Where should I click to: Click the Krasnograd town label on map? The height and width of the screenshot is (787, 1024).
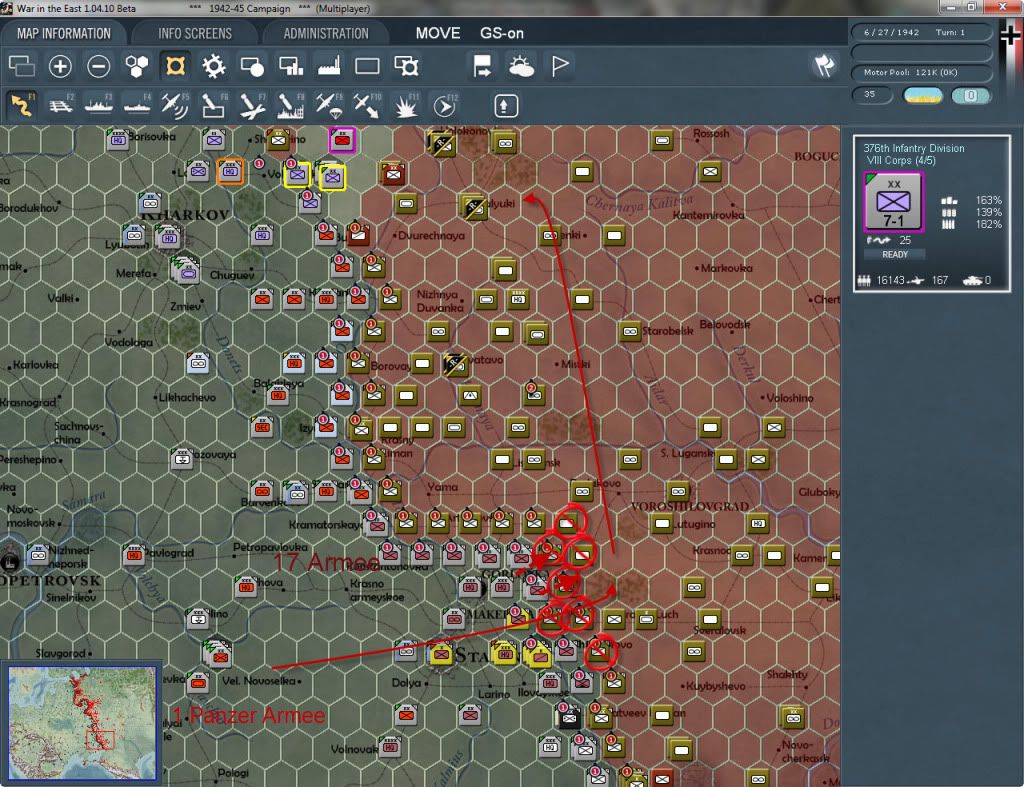click(27, 402)
